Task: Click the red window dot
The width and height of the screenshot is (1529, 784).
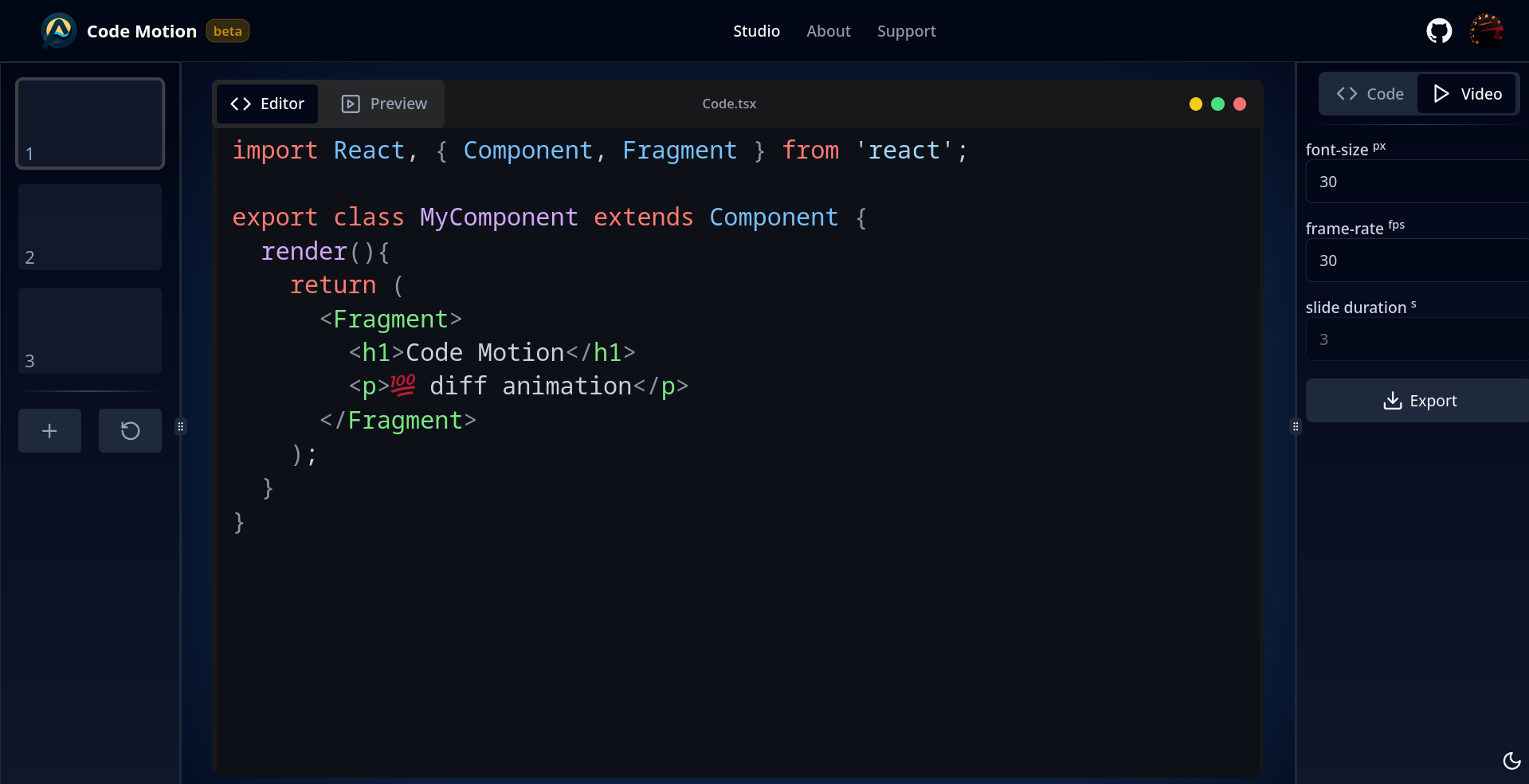Action: pyautogui.click(x=1240, y=104)
